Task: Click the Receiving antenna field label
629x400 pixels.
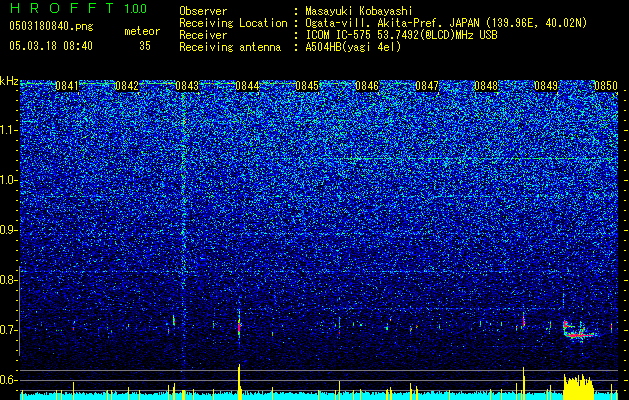Action: pos(230,47)
